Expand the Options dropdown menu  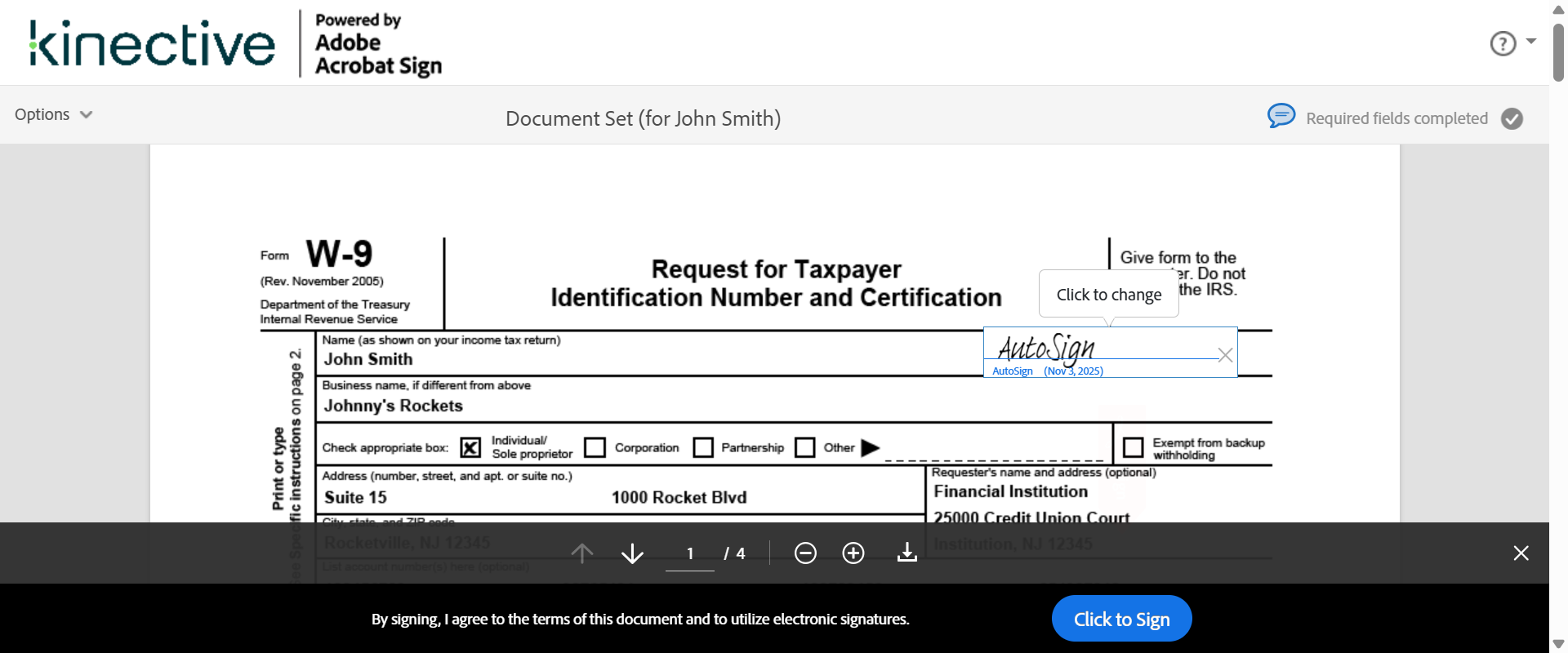coord(54,114)
